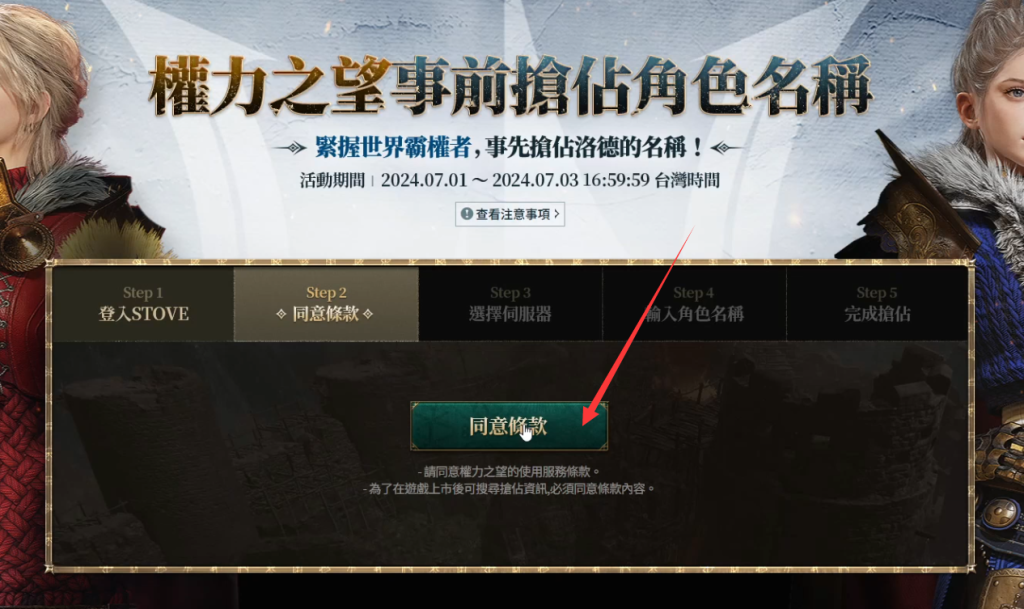1024x609 pixels.
Task: Click the left ornament arrow beside the subtitle
Action: click(291, 148)
